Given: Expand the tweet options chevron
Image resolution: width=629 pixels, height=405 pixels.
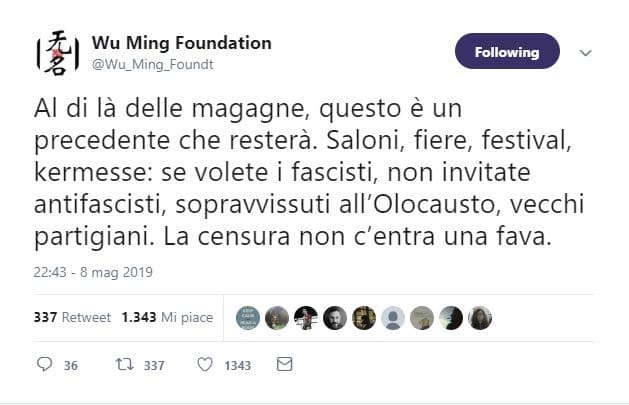Looking at the screenshot, I should click(x=586, y=52).
